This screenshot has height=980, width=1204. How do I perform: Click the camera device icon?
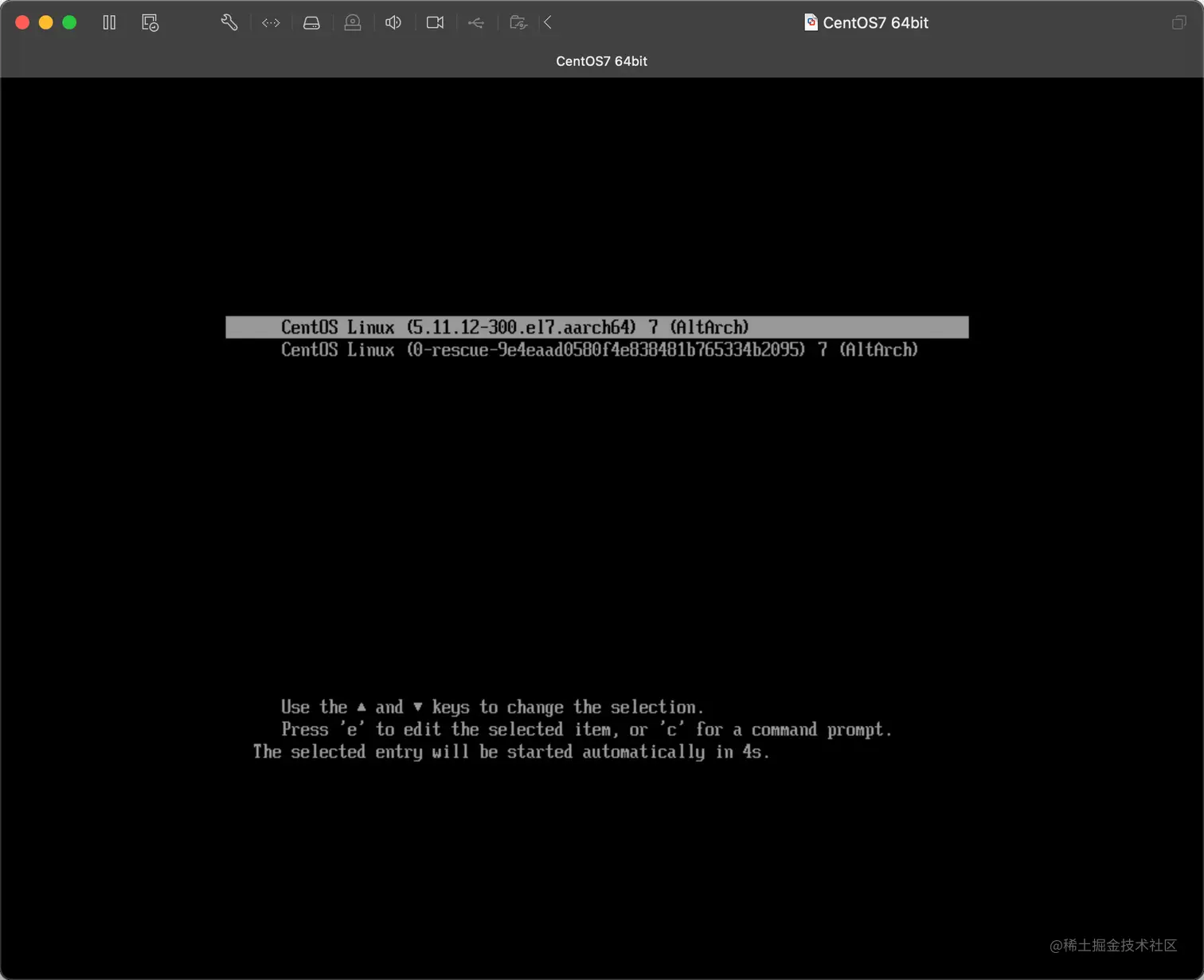pos(435,22)
